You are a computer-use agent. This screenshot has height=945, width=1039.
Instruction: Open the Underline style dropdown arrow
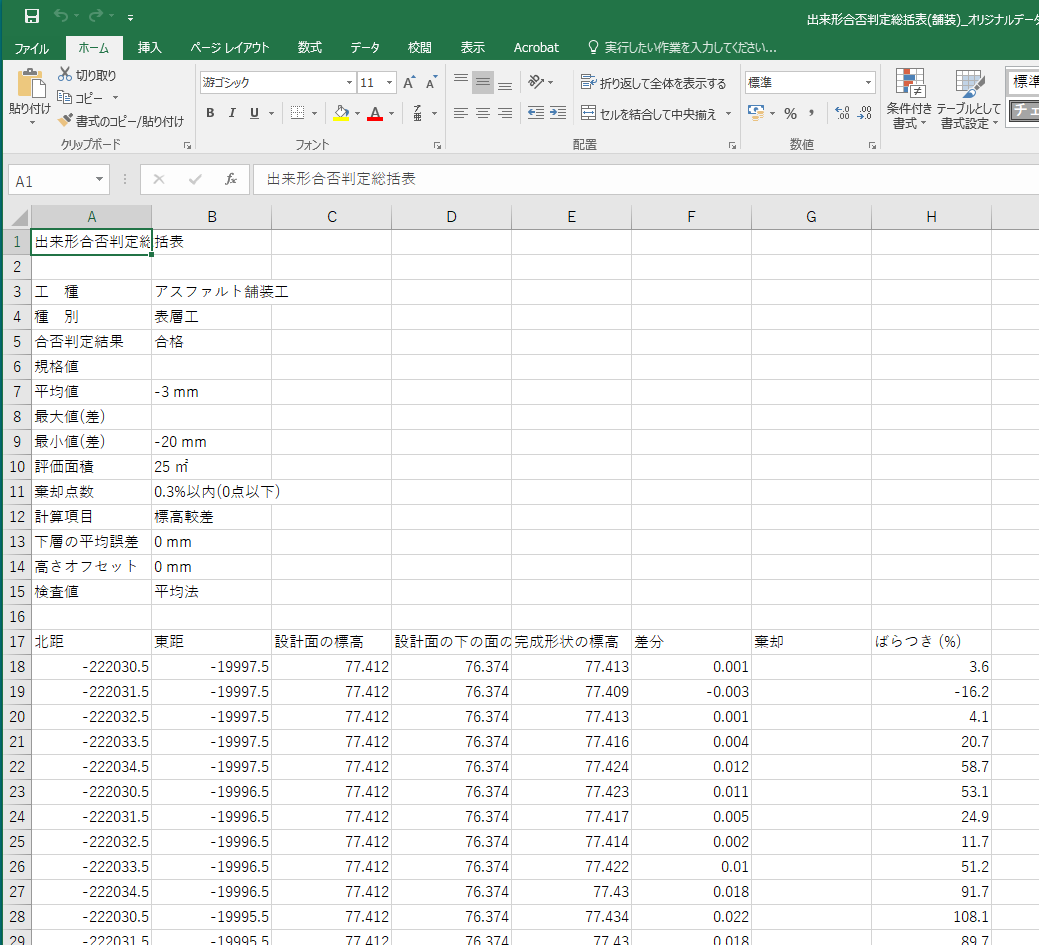271,113
